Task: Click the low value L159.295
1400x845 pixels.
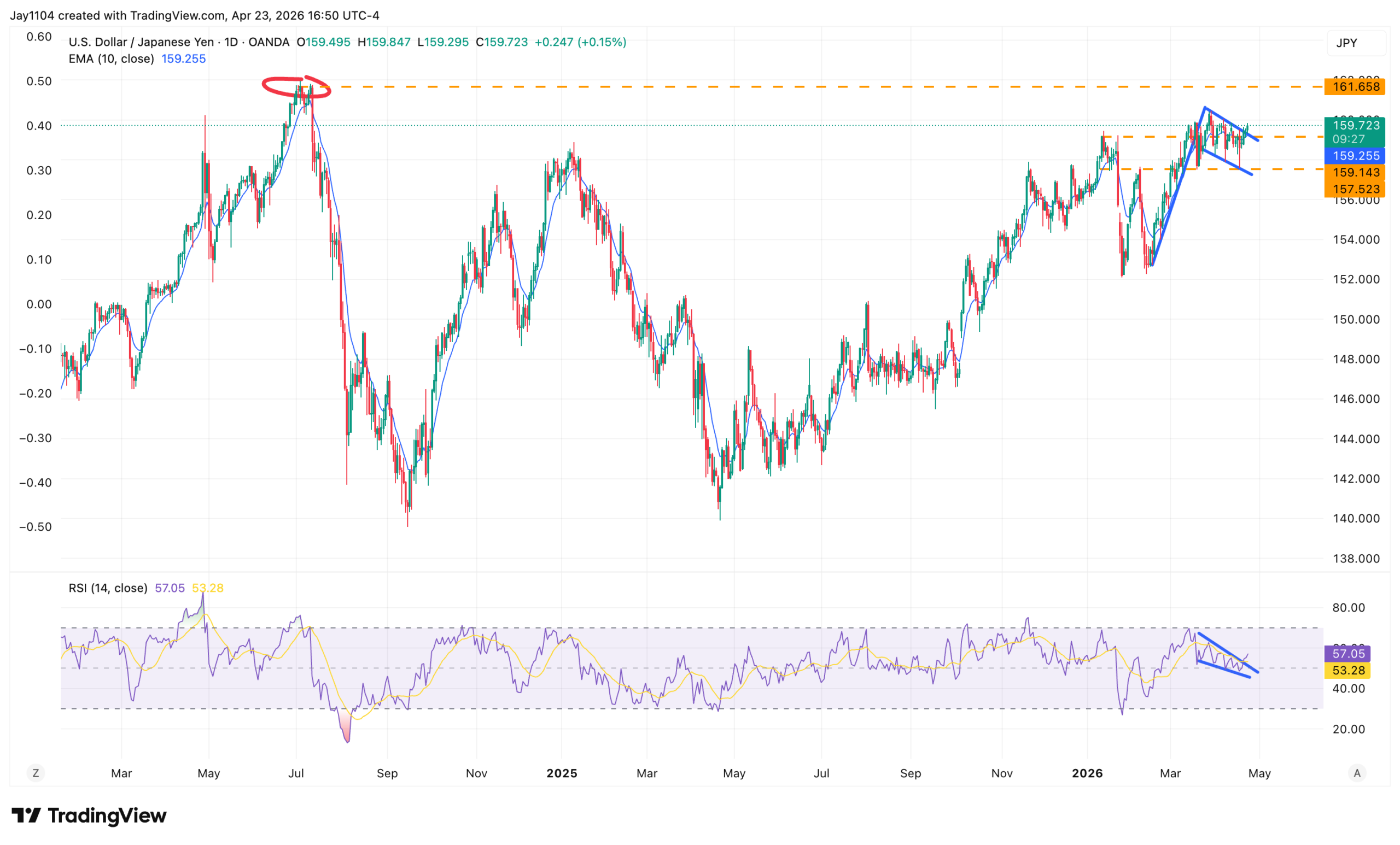Action: point(443,42)
